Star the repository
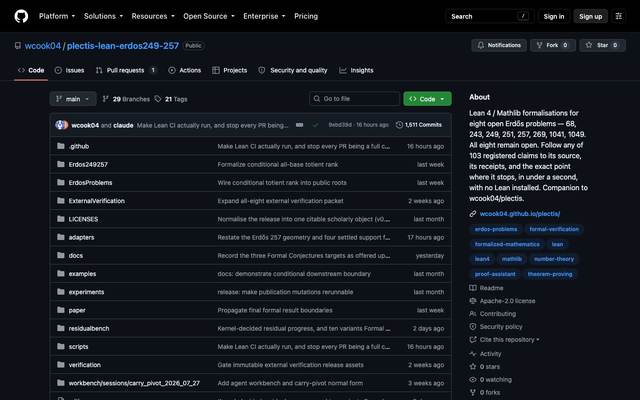640x400 pixels. tap(602, 45)
